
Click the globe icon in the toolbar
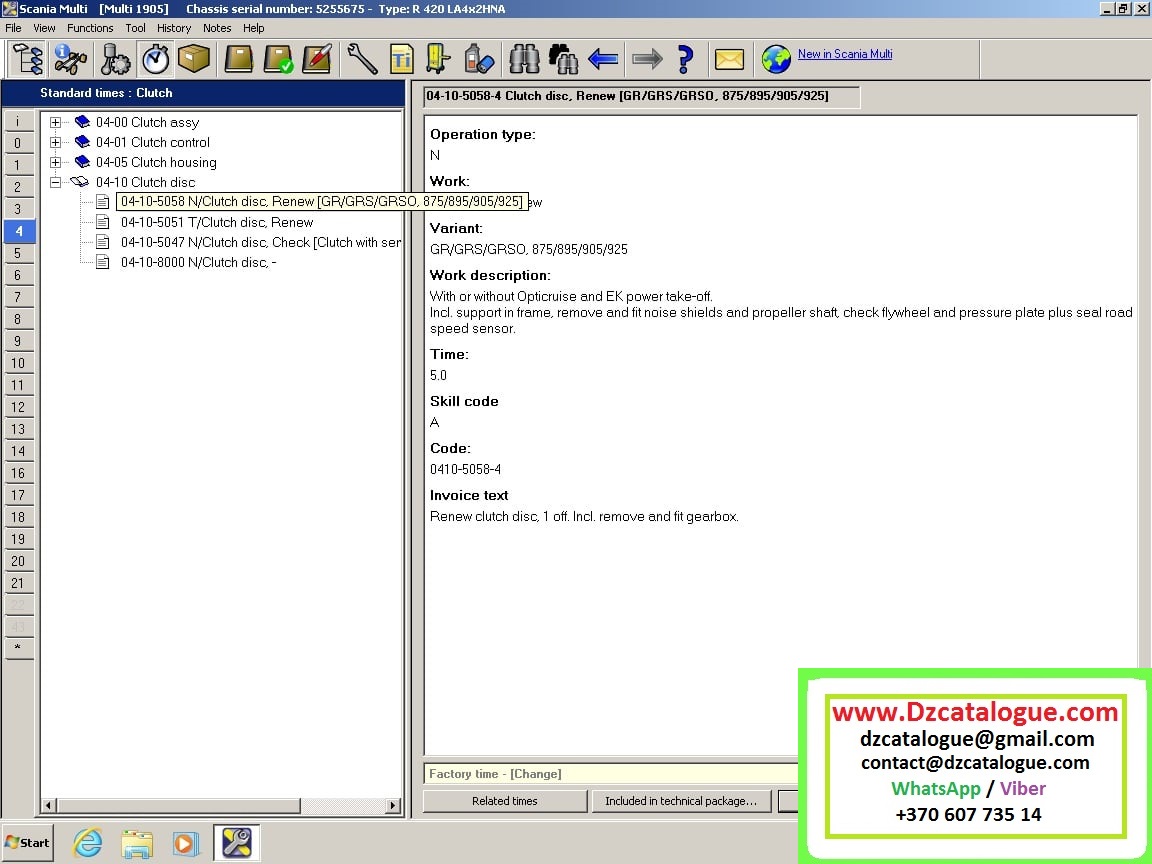click(776, 60)
